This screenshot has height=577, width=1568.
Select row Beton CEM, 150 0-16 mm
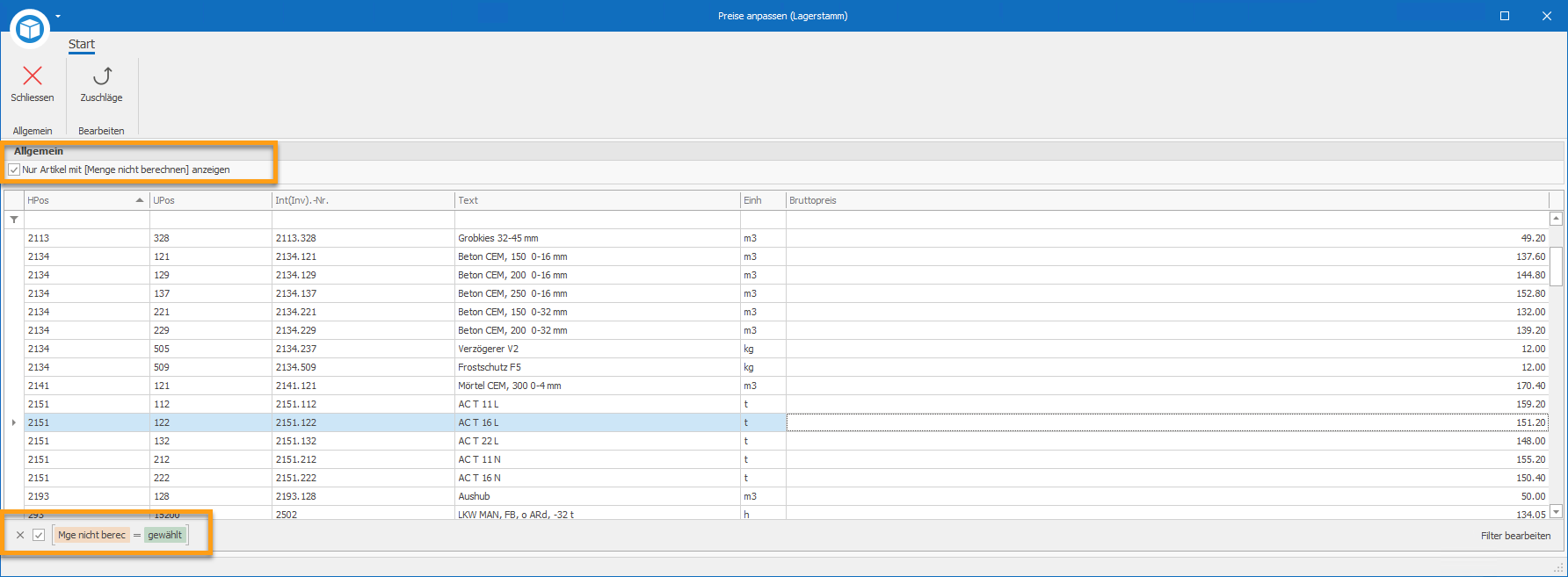[x=786, y=256]
